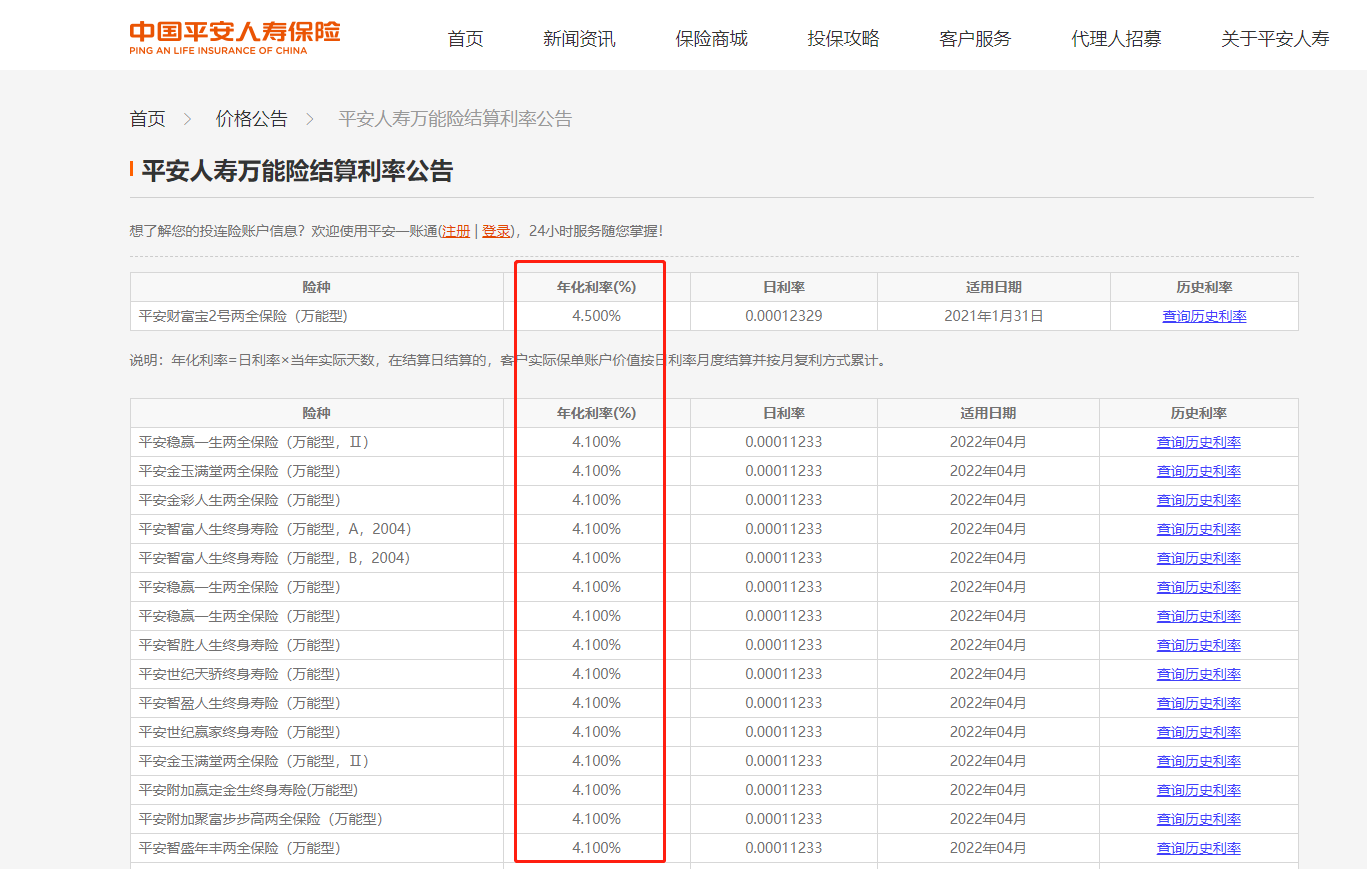1367x869 pixels.
Task: Go to 首页 in the breadcrumb
Action: (x=148, y=119)
